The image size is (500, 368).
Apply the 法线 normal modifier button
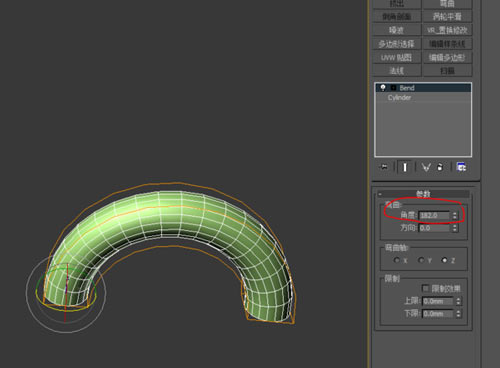click(x=397, y=71)
